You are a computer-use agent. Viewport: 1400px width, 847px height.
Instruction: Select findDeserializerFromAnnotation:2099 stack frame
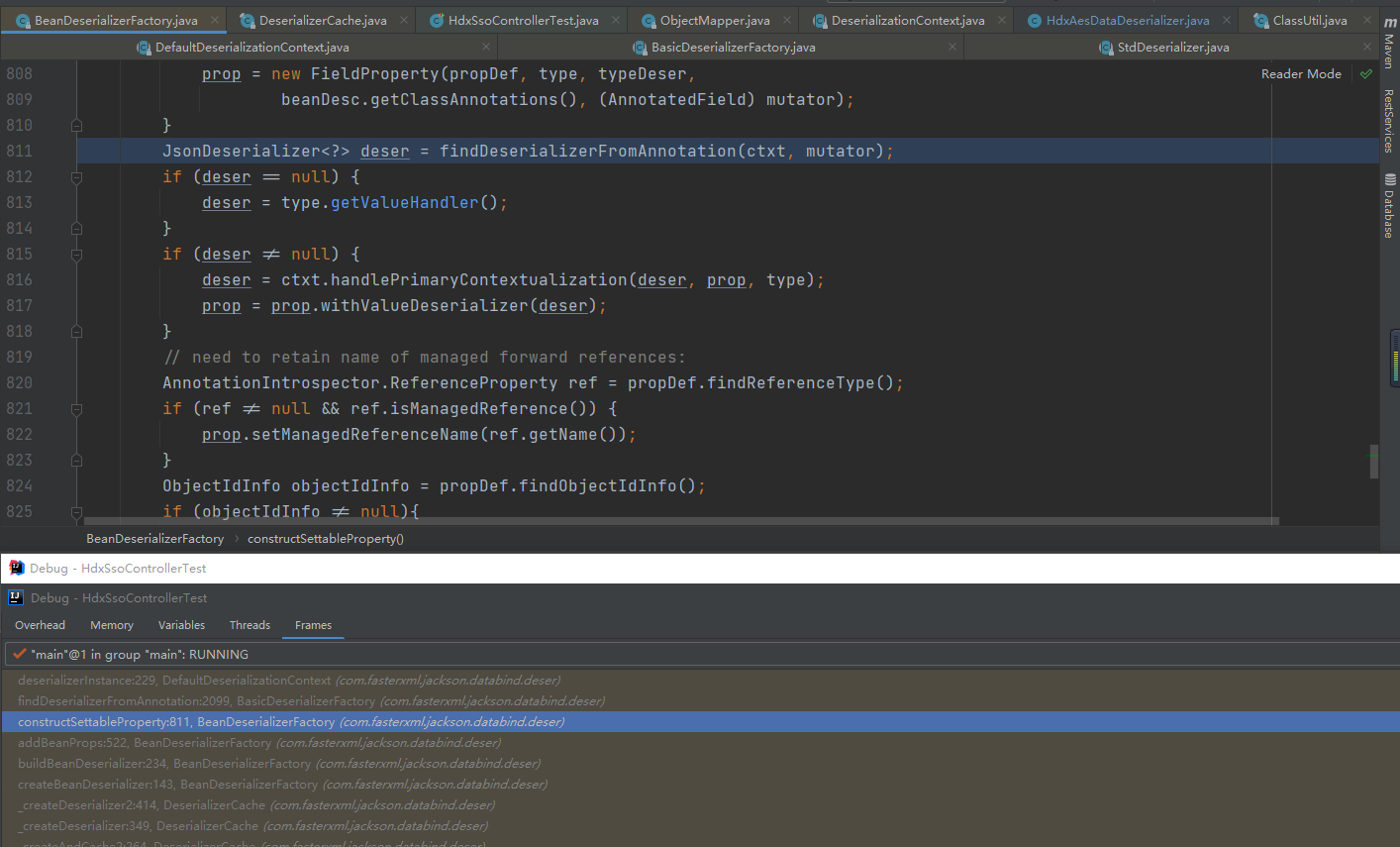coord(700,700)
